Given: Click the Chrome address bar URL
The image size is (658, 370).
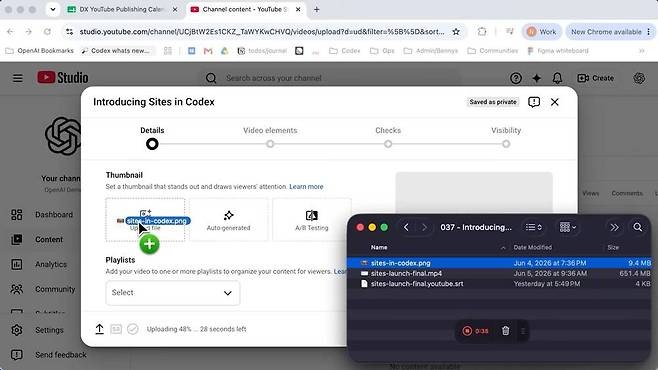Looking at the screenshot, I should [x=262, y=32].
